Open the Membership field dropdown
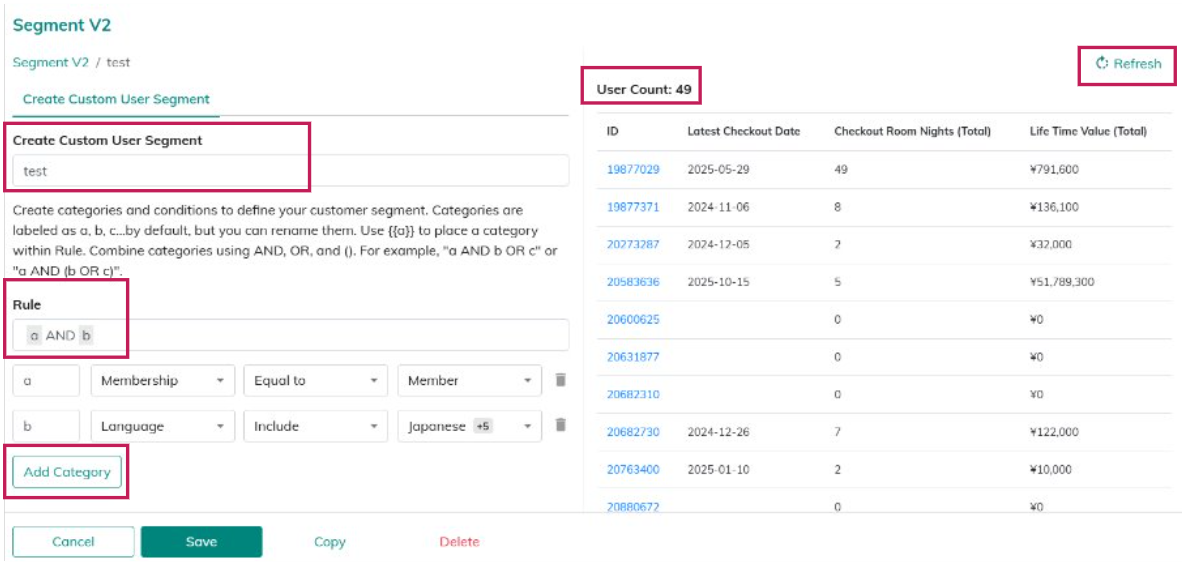 163,380
